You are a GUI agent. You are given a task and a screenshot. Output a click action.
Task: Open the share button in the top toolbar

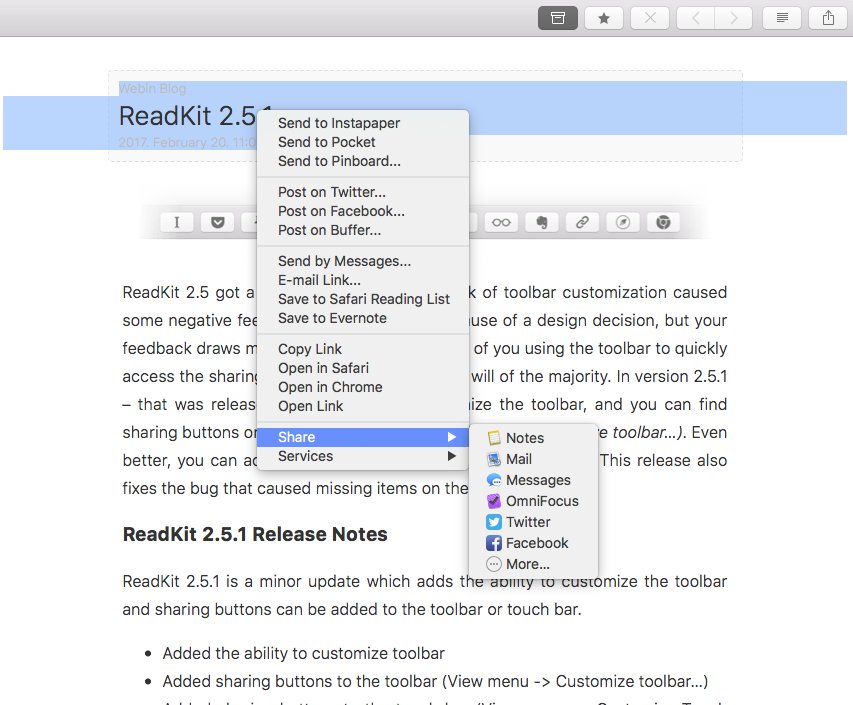coord(829,18)
